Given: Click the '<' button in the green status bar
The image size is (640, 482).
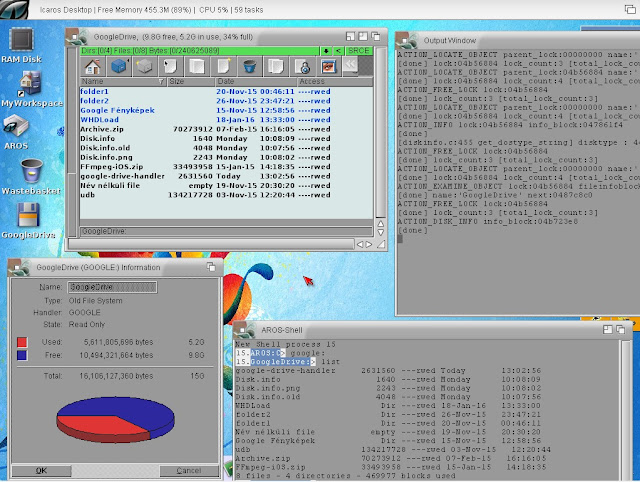Looking at the screenshot, I should coord(338,51).
